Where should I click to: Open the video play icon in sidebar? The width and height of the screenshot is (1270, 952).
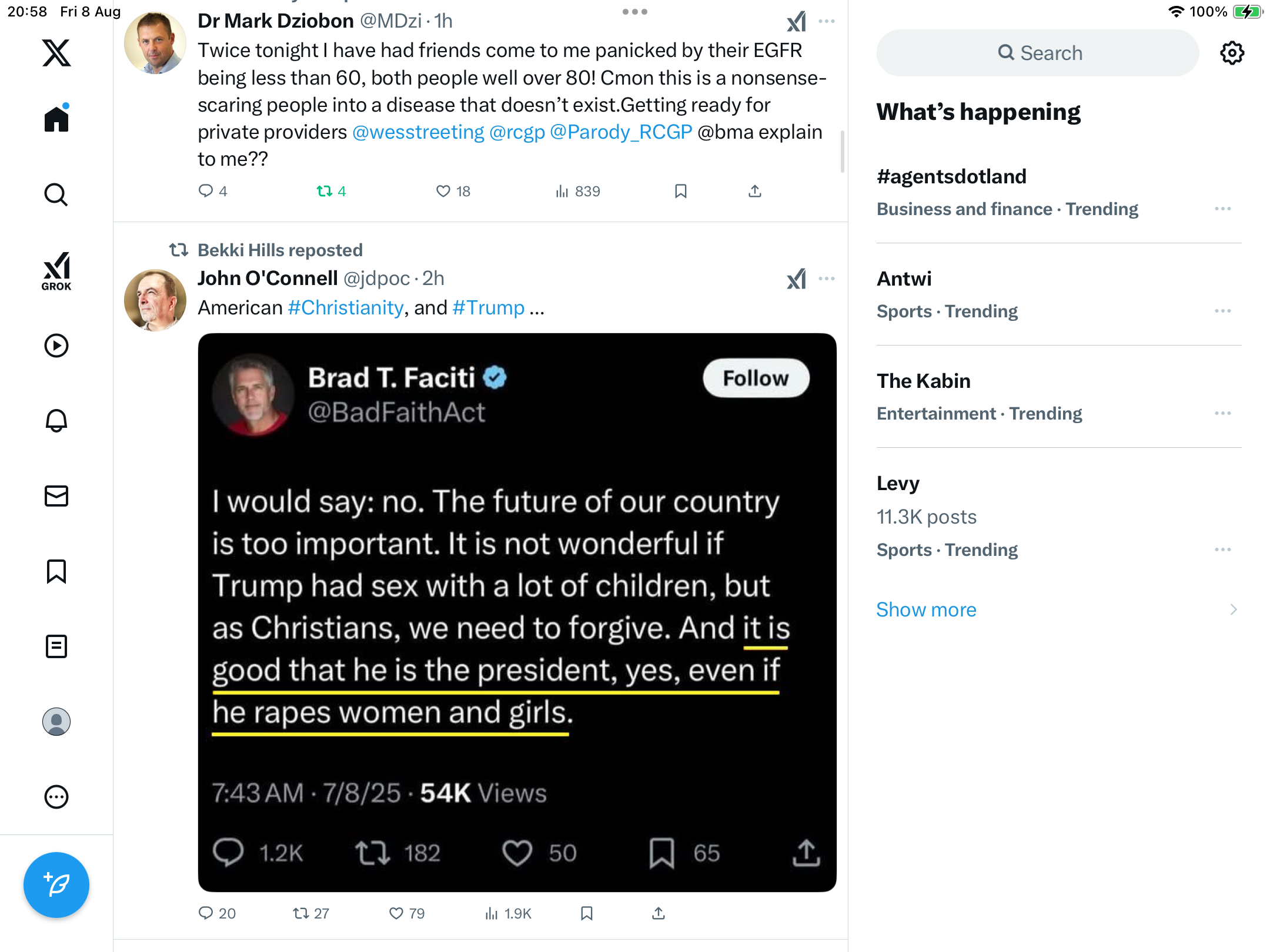tap(56, 346)
